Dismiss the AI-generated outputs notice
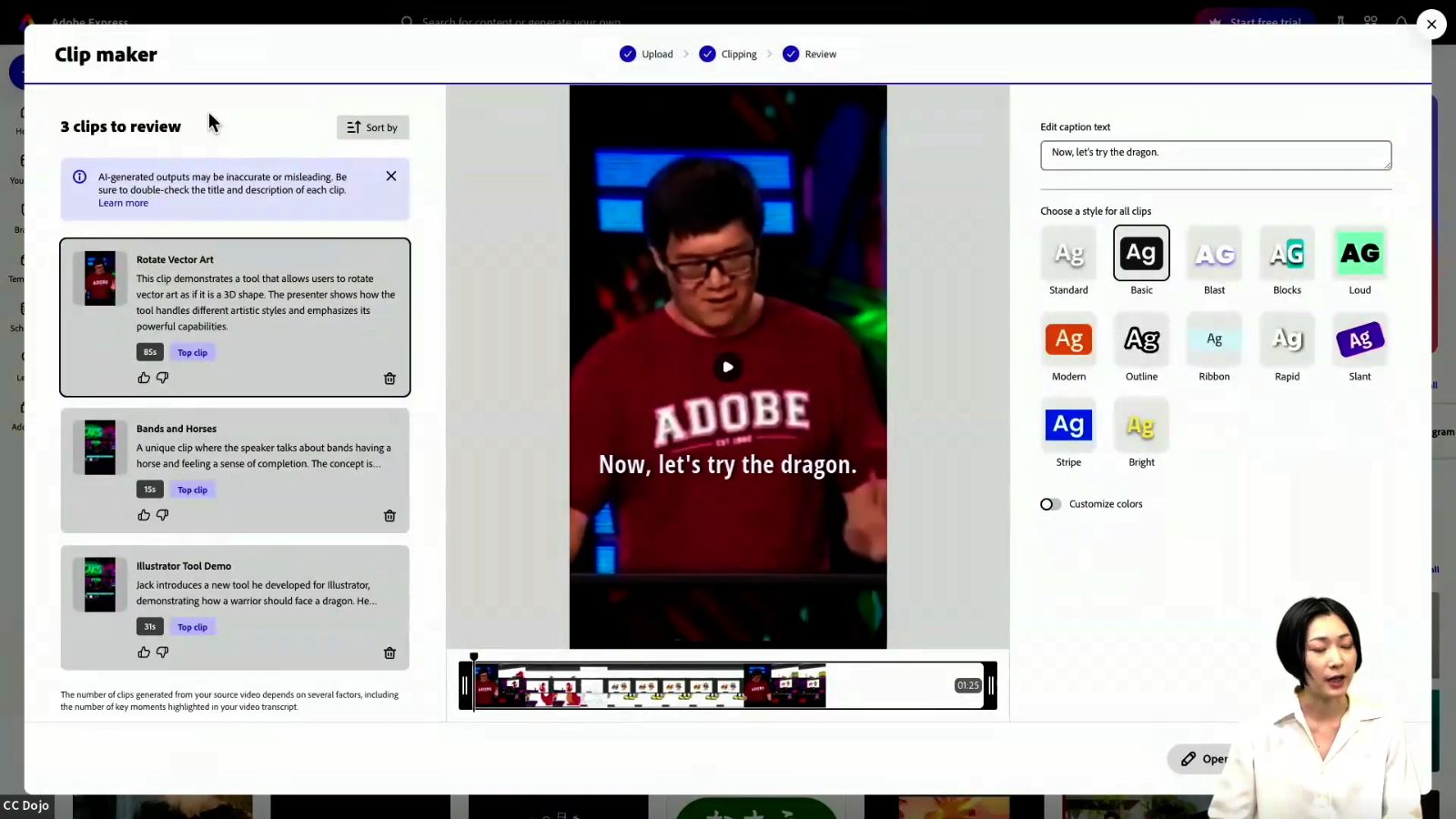1456x819 pixels. 391,177
